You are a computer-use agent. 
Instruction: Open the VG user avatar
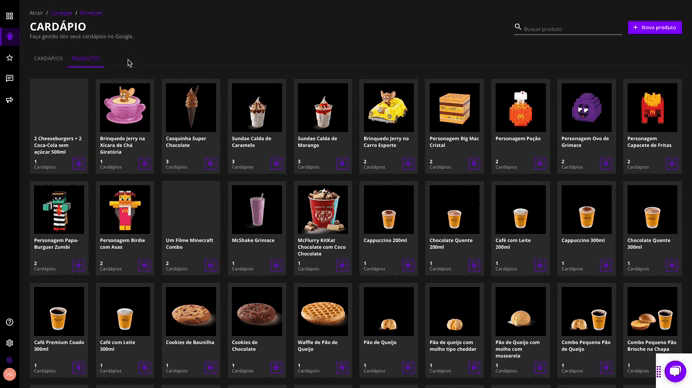[9, 374]
